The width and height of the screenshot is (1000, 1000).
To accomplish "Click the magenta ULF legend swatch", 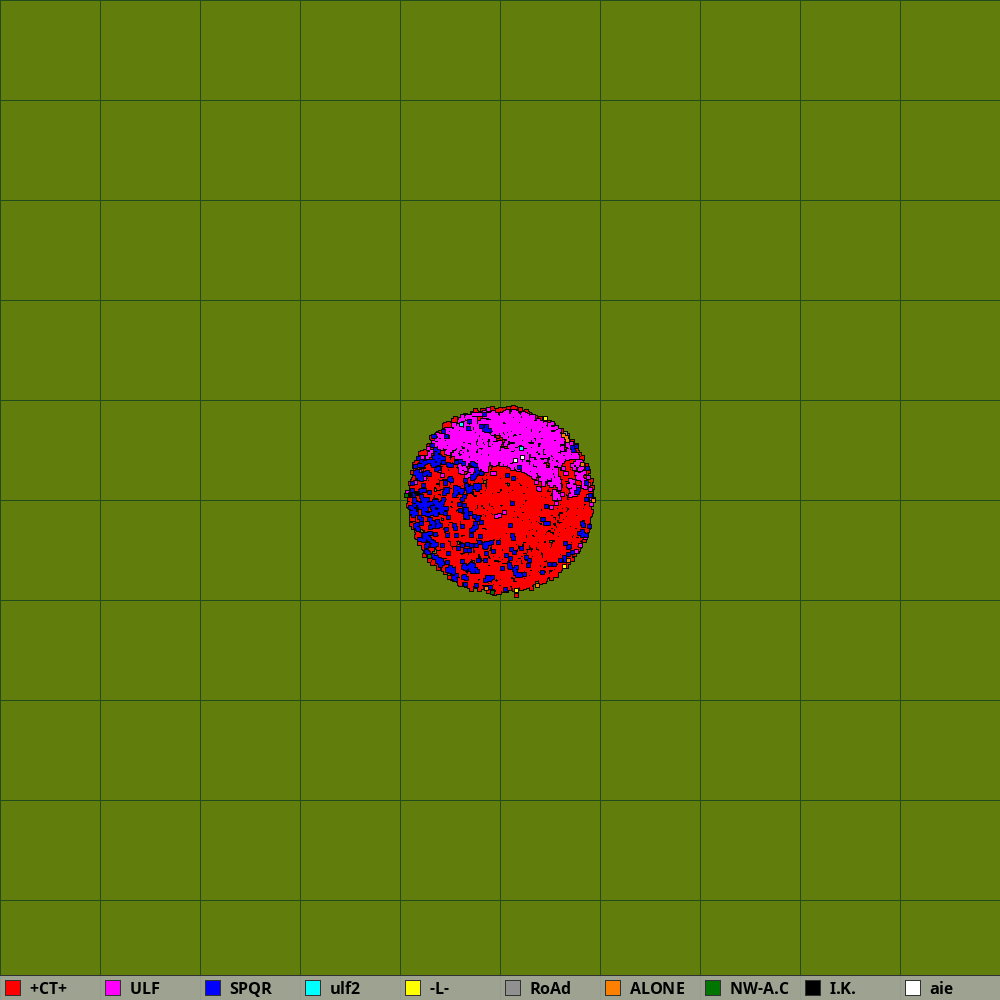I will coord(113,988).
